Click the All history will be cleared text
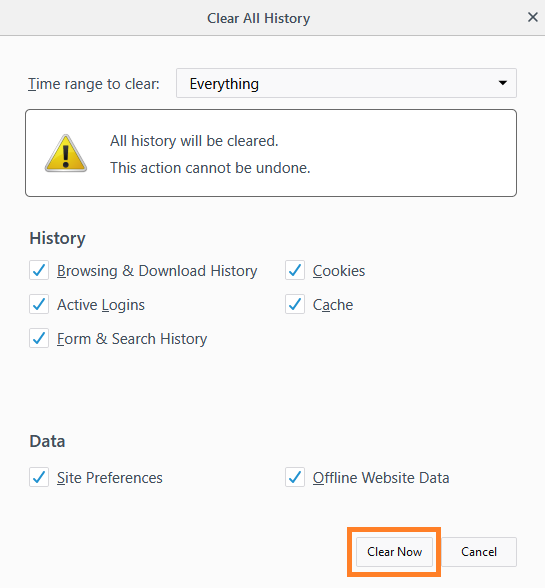545x588 pixels. click(194, 141)
